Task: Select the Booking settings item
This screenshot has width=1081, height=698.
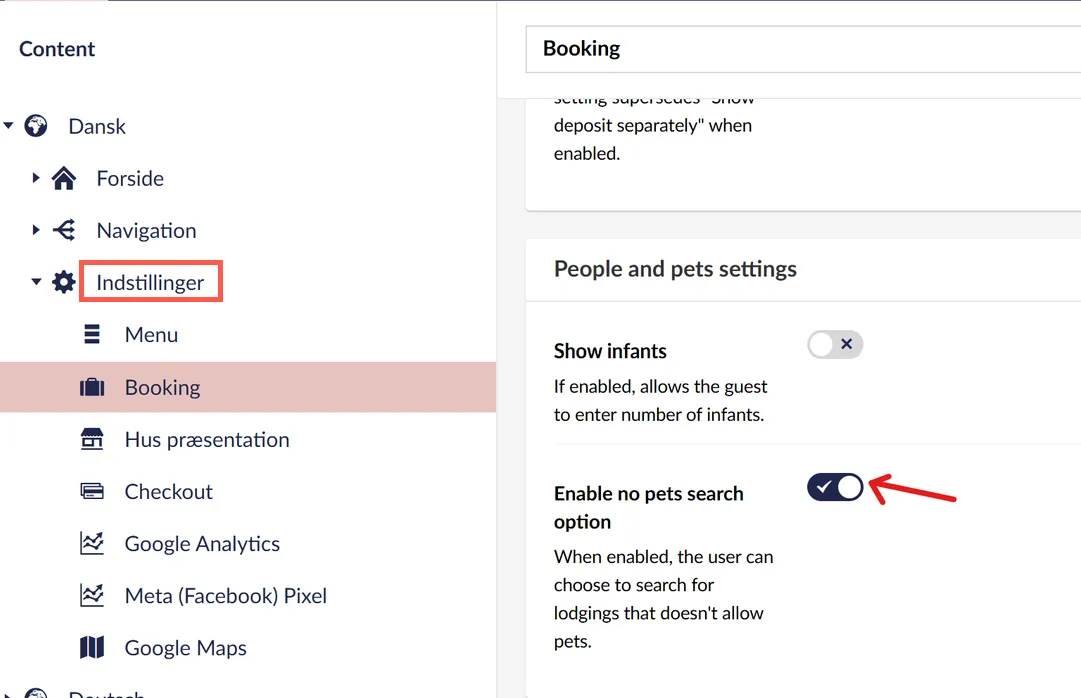Action: [x=163, y=387]
